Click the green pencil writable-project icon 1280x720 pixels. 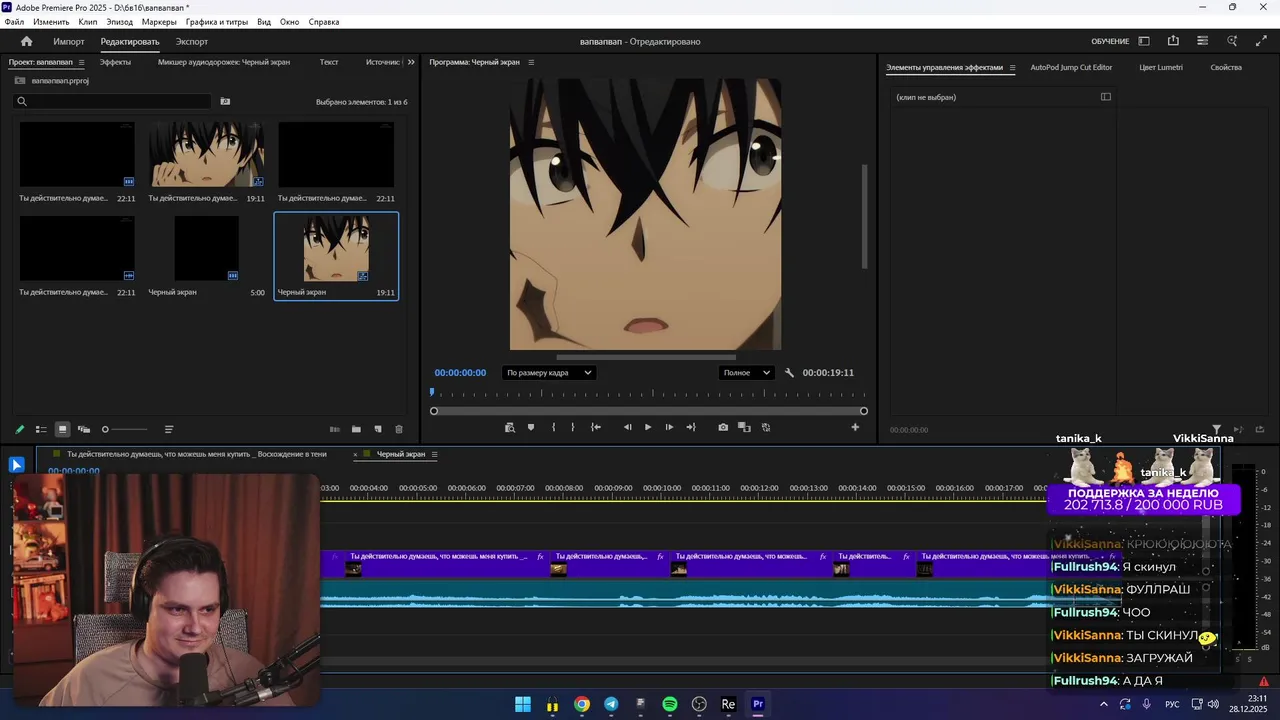pos(19,429)
